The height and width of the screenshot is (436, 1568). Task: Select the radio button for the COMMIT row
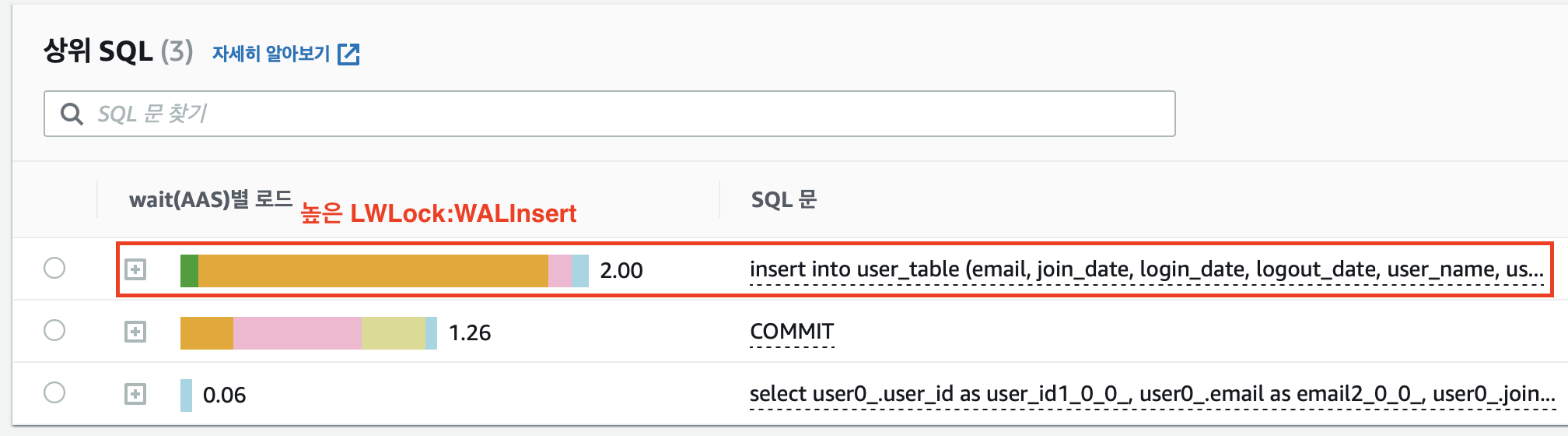click(x=54, y=331)
